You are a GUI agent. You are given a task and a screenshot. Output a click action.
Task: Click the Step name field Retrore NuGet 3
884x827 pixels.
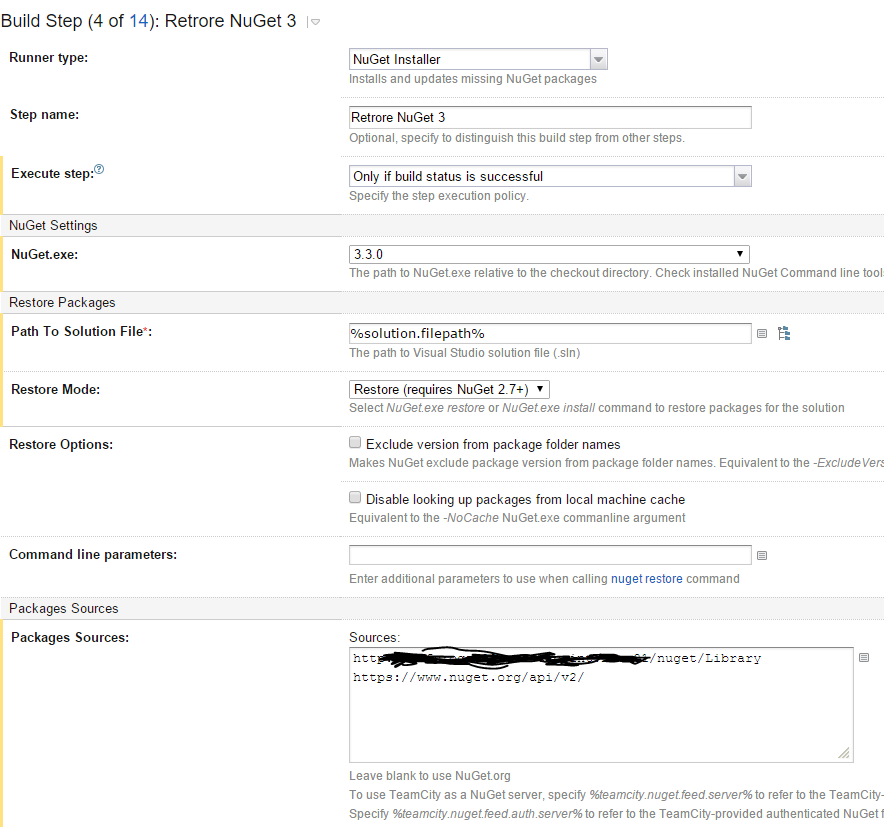550,117
